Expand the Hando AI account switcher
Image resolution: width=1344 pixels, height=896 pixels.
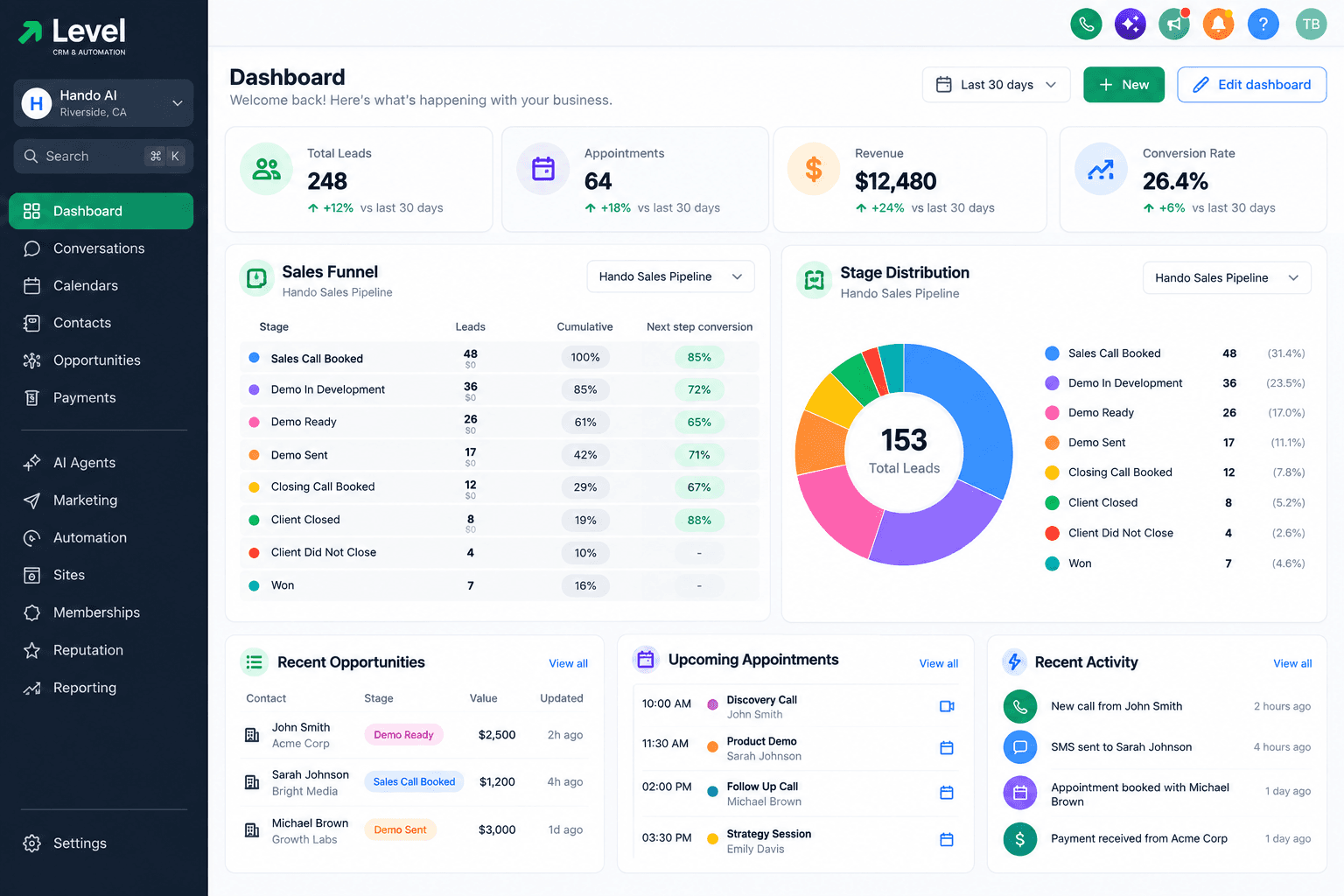[x=103, y=103]
